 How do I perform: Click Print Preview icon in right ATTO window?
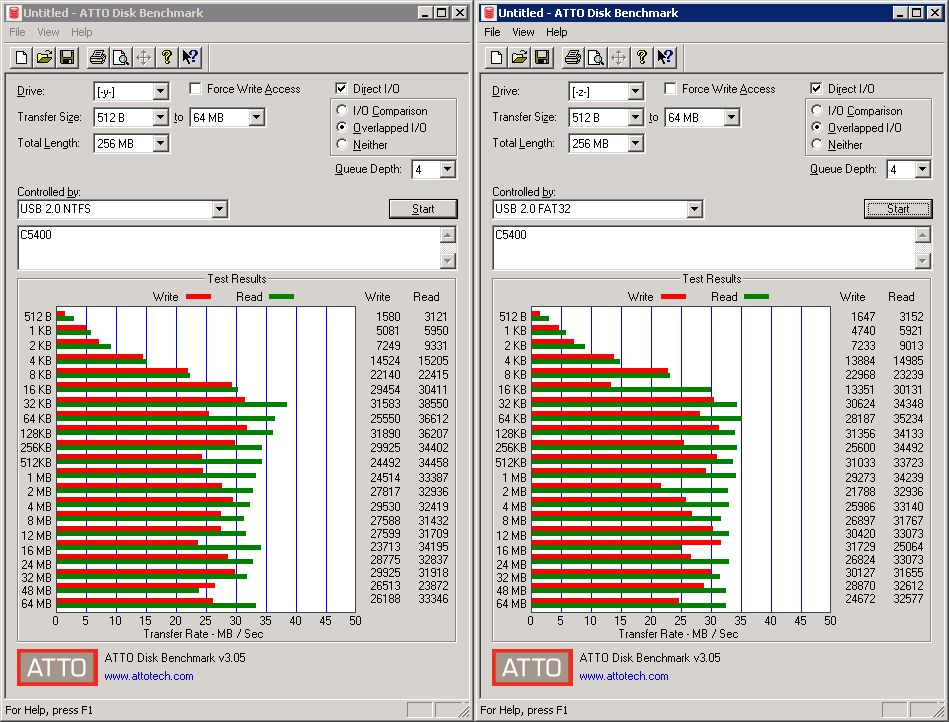(596, 57)
